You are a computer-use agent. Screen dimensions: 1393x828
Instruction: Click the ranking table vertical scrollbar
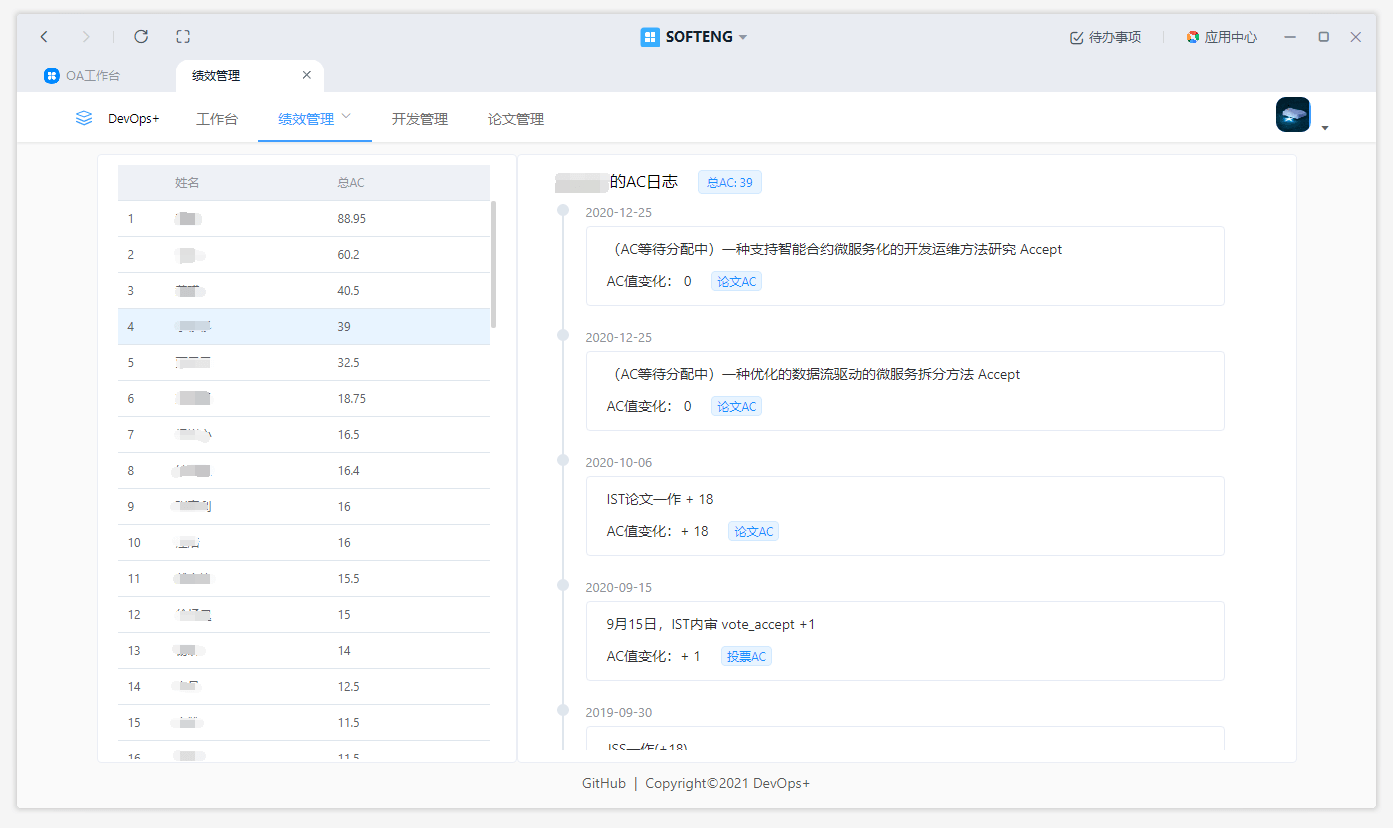coord(494,264)
